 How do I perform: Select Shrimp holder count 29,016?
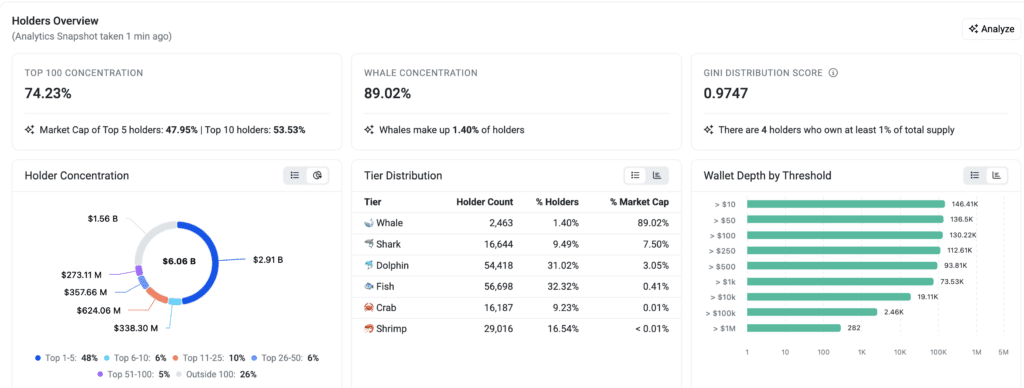point(497,329)
